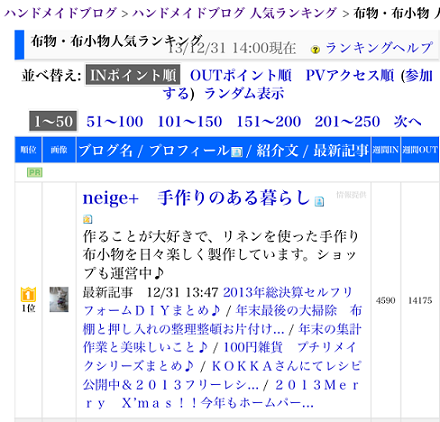Open article 100円雑貨 プチリメイクシリーズまとめ
The image size is (440, 422).
pyautogui.click(x=220, y=357)
